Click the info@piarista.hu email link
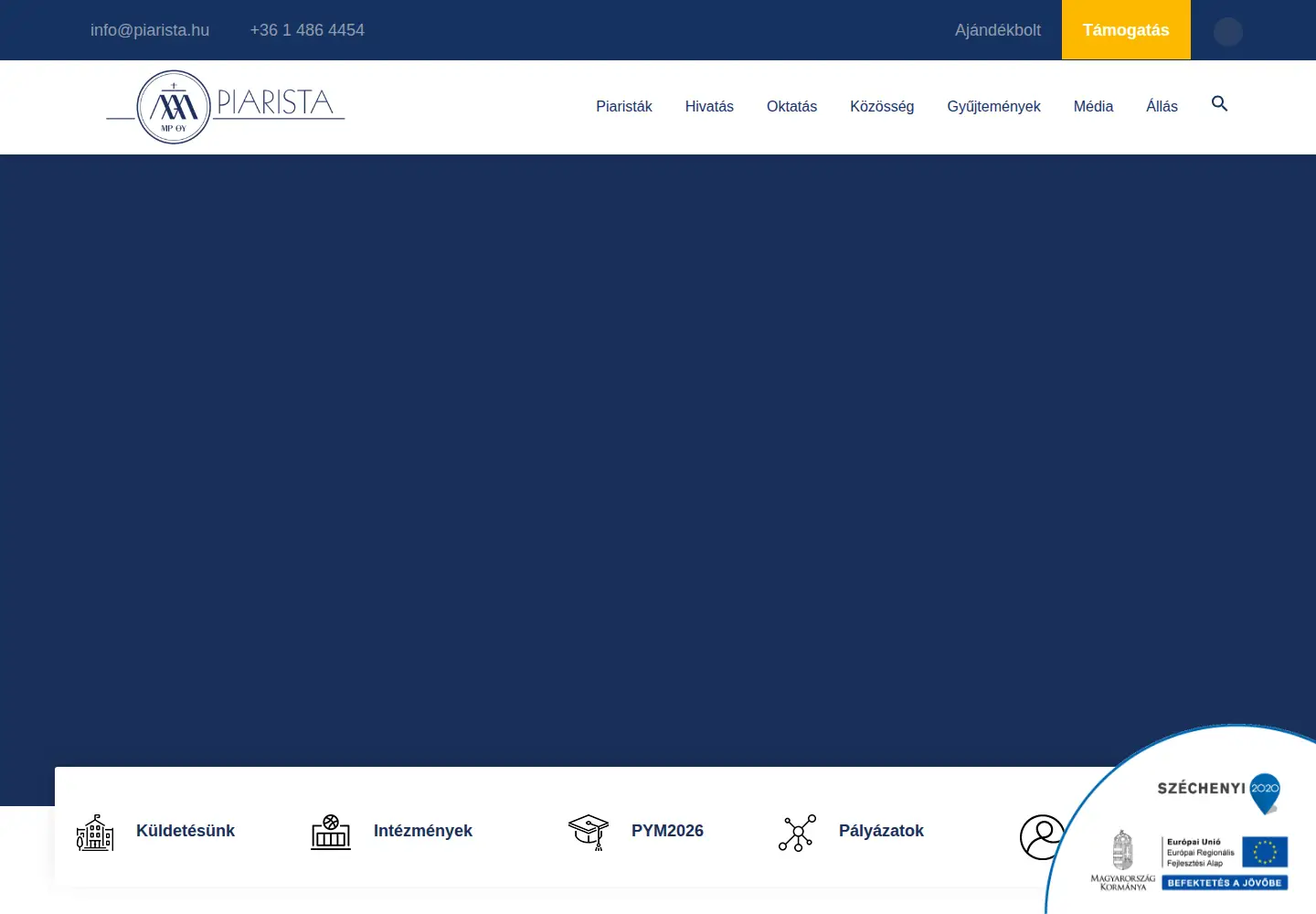The width and height of the screenshot is (1316, 914). [150, 30]
